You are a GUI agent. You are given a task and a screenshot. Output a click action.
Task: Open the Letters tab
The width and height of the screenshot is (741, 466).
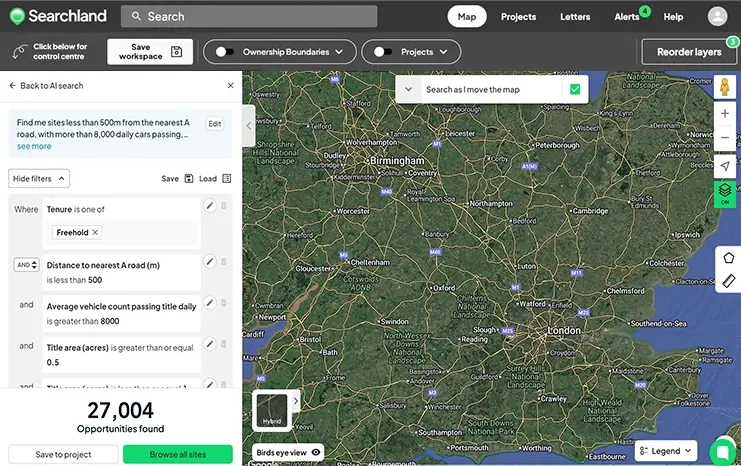point(575,17)
